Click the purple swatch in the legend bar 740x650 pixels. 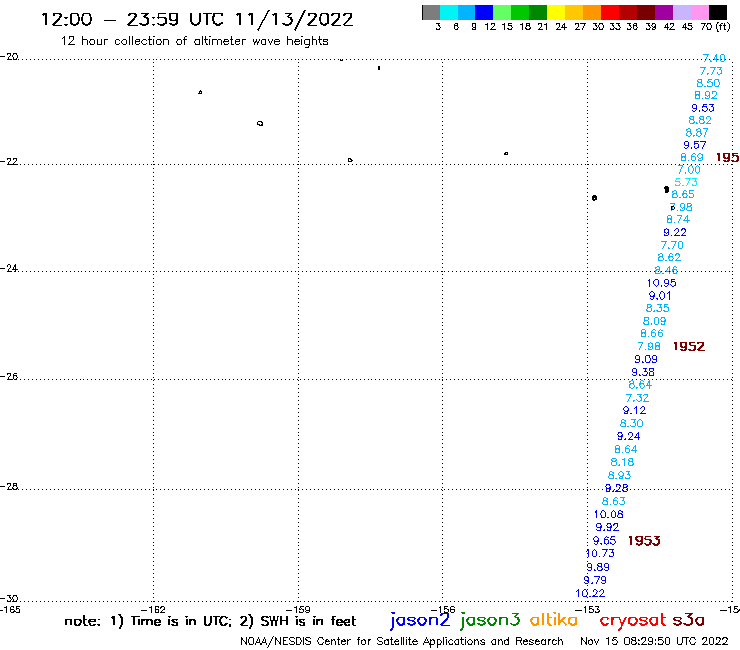pos(664,12)
